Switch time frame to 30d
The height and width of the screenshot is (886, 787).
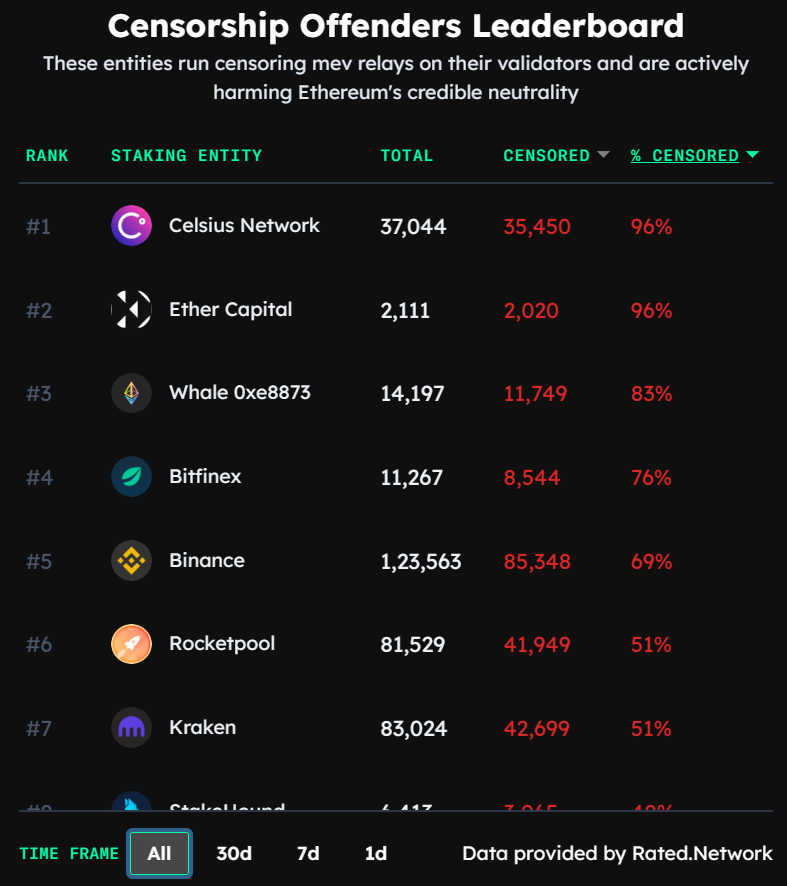(x=234, y=853)
